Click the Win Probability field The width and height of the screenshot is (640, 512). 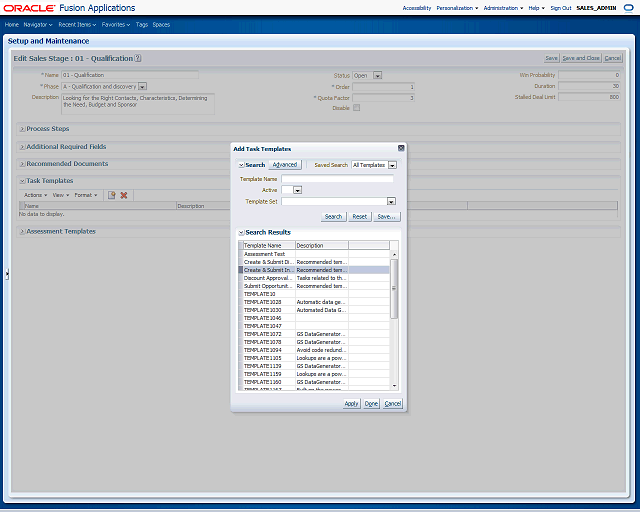(589, 75)
